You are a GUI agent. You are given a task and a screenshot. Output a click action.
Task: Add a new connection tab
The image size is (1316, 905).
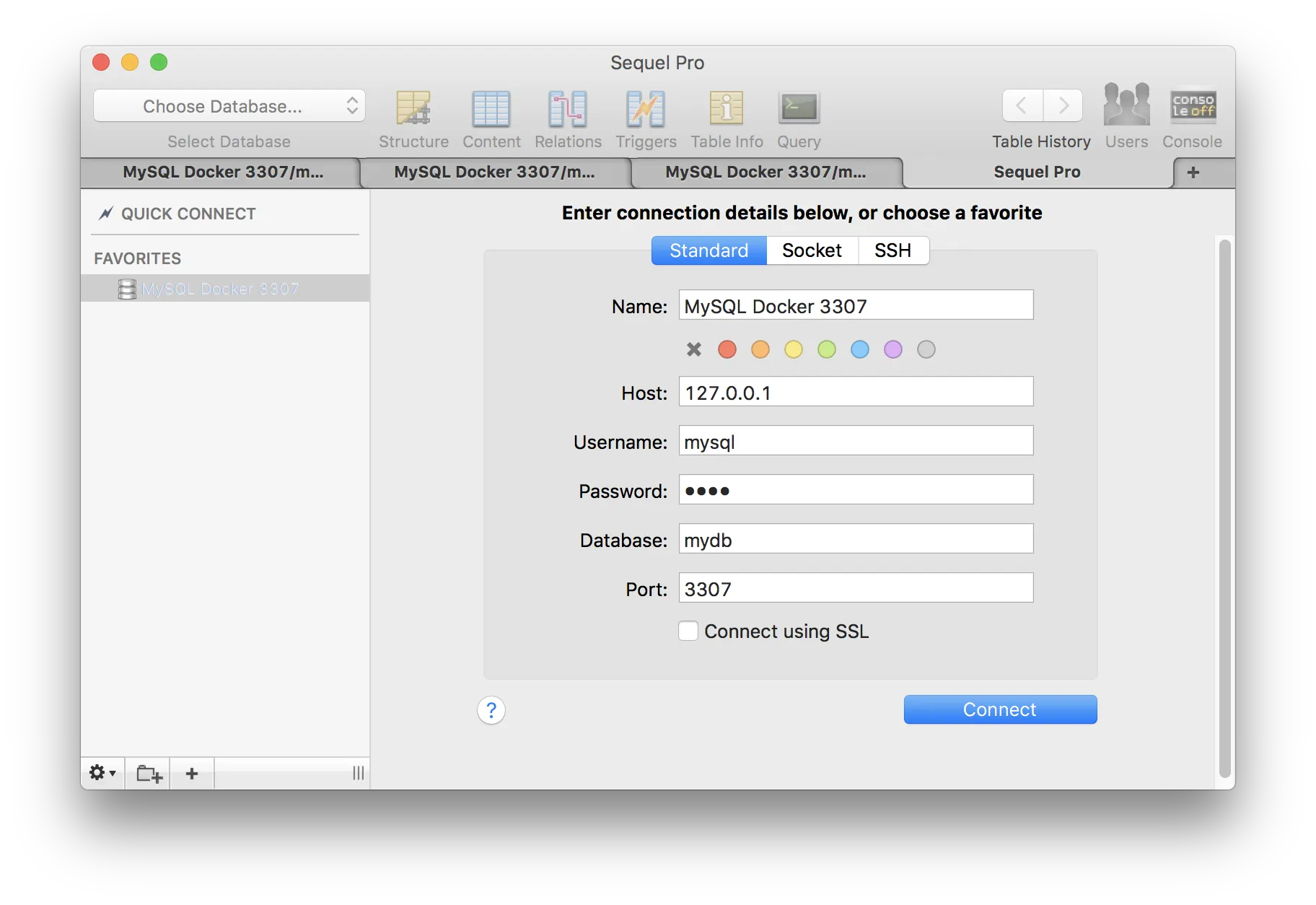(1193, 172)
